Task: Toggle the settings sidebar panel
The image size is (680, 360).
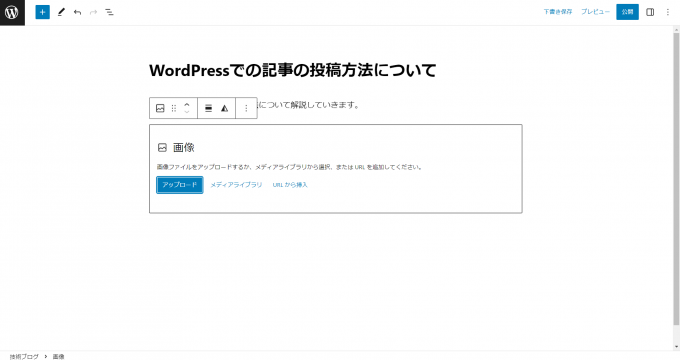Action: coord(650,12)
